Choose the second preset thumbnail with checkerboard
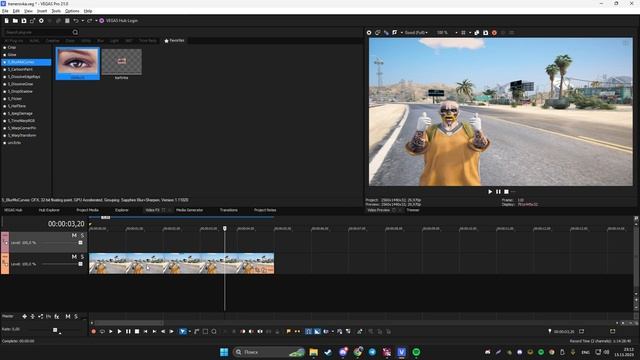640x360 pixels. coord(122,62)
